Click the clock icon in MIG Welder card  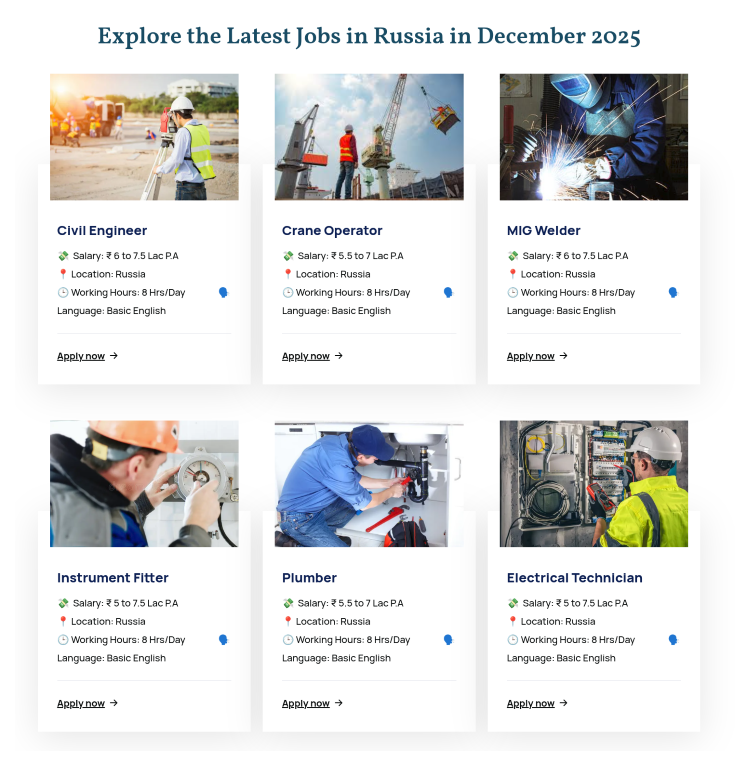tap(512, 293)
